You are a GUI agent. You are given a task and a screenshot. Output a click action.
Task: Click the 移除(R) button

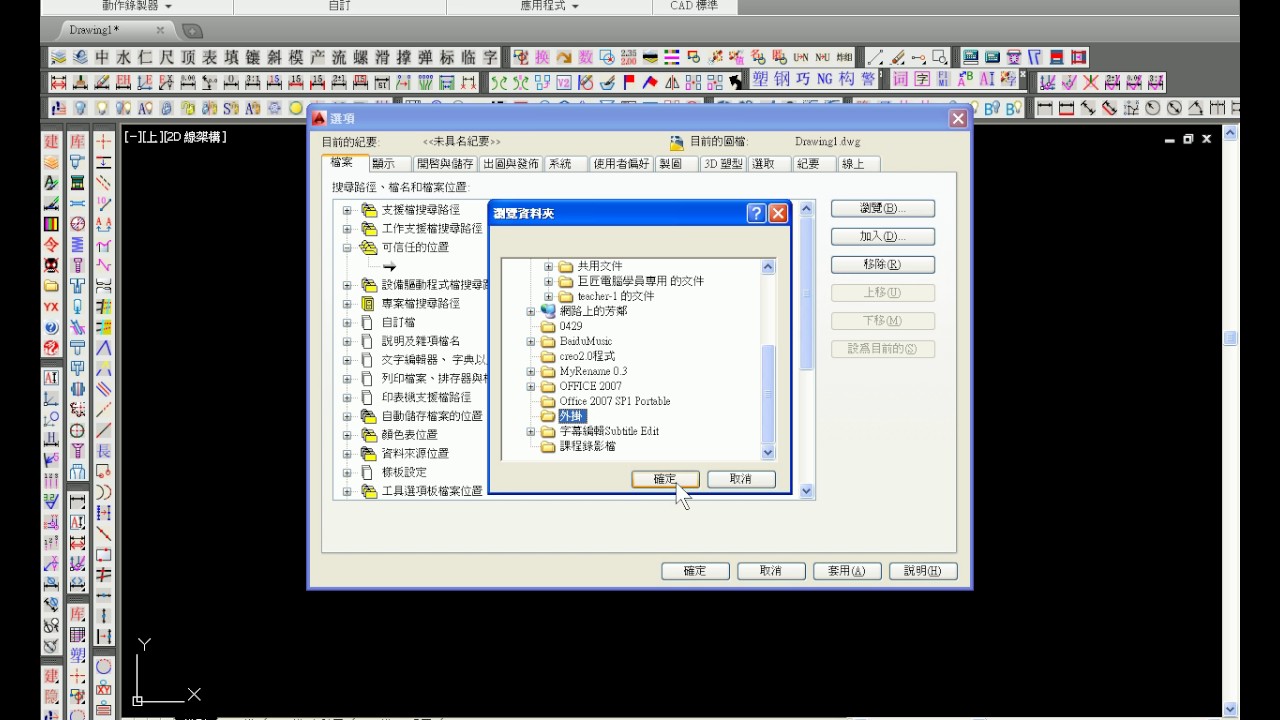tap(883, 264)
